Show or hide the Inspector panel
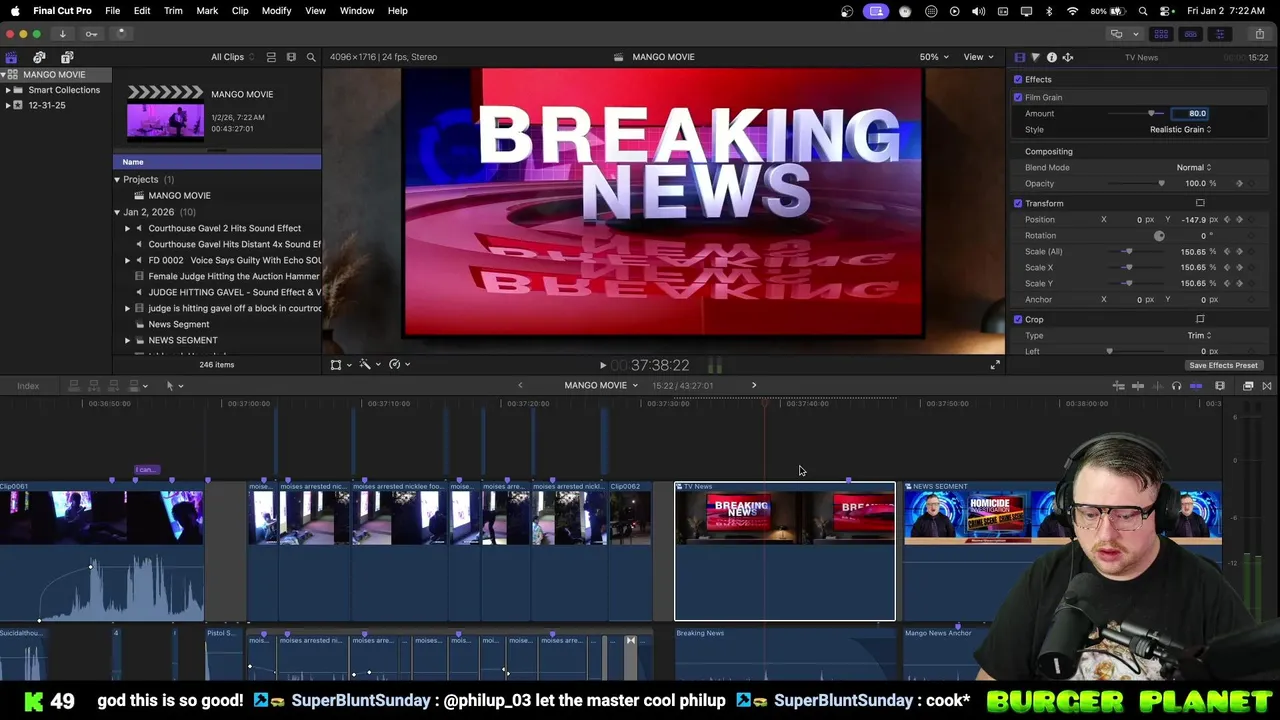 point(1219,33)
